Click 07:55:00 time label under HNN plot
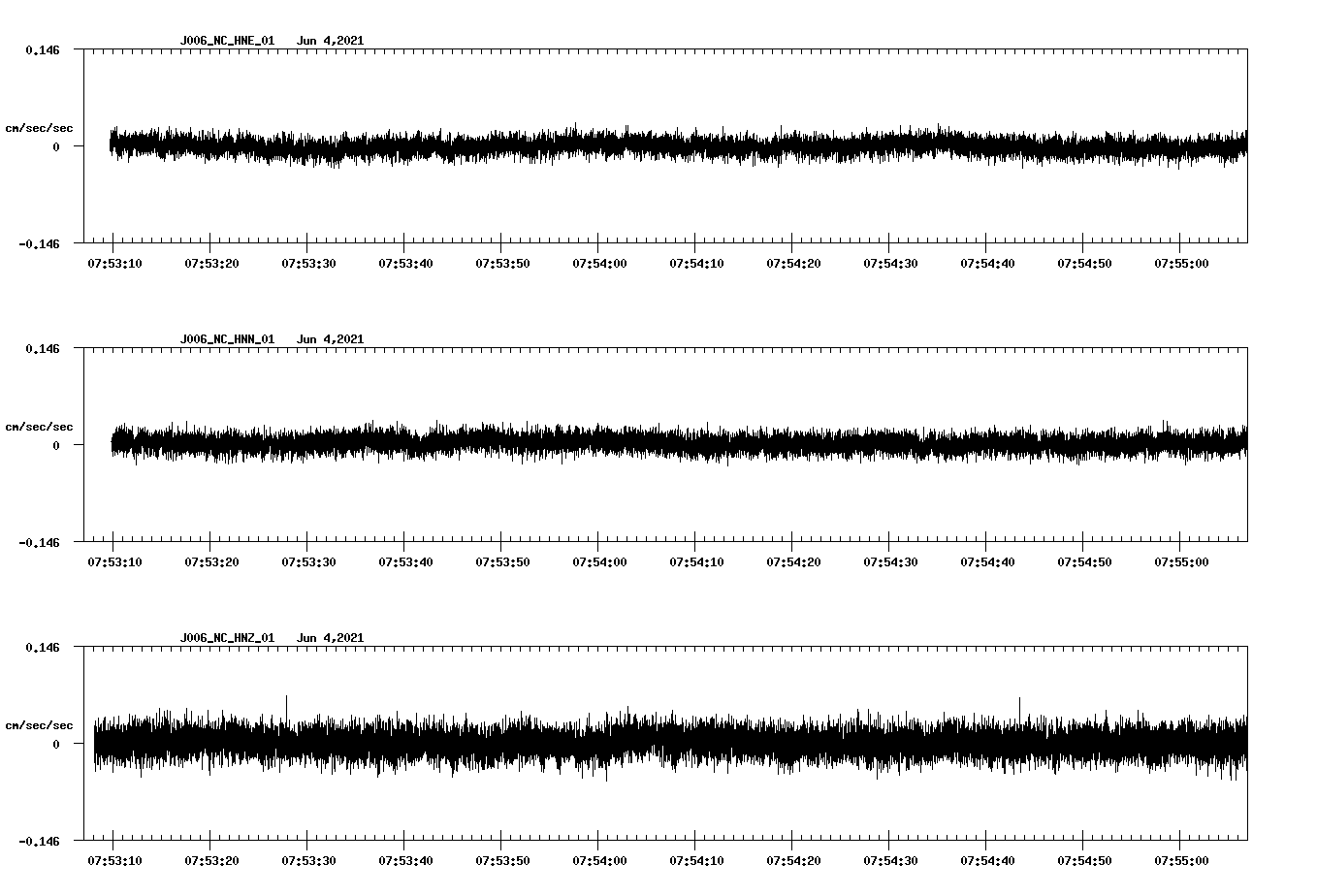The height and width of the screenshot is (896, 1317). tap(1181, 561)
